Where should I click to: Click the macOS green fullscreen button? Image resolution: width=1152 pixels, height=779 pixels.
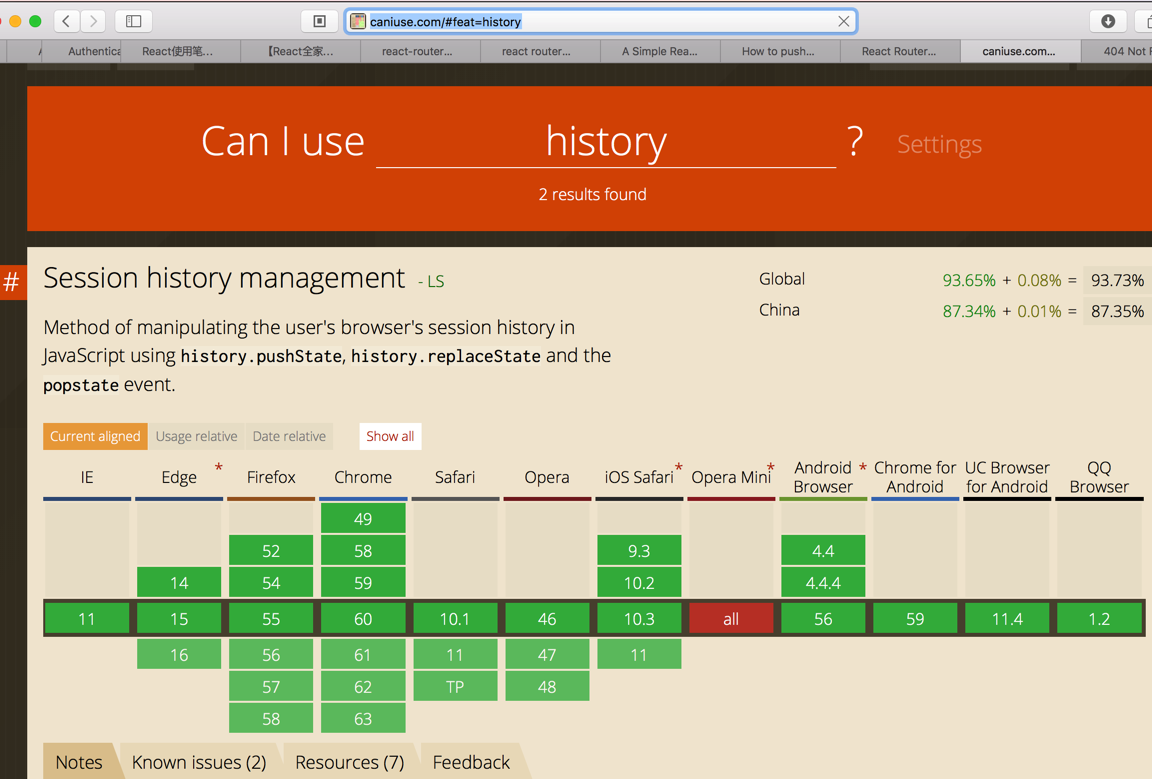point(35,21)
